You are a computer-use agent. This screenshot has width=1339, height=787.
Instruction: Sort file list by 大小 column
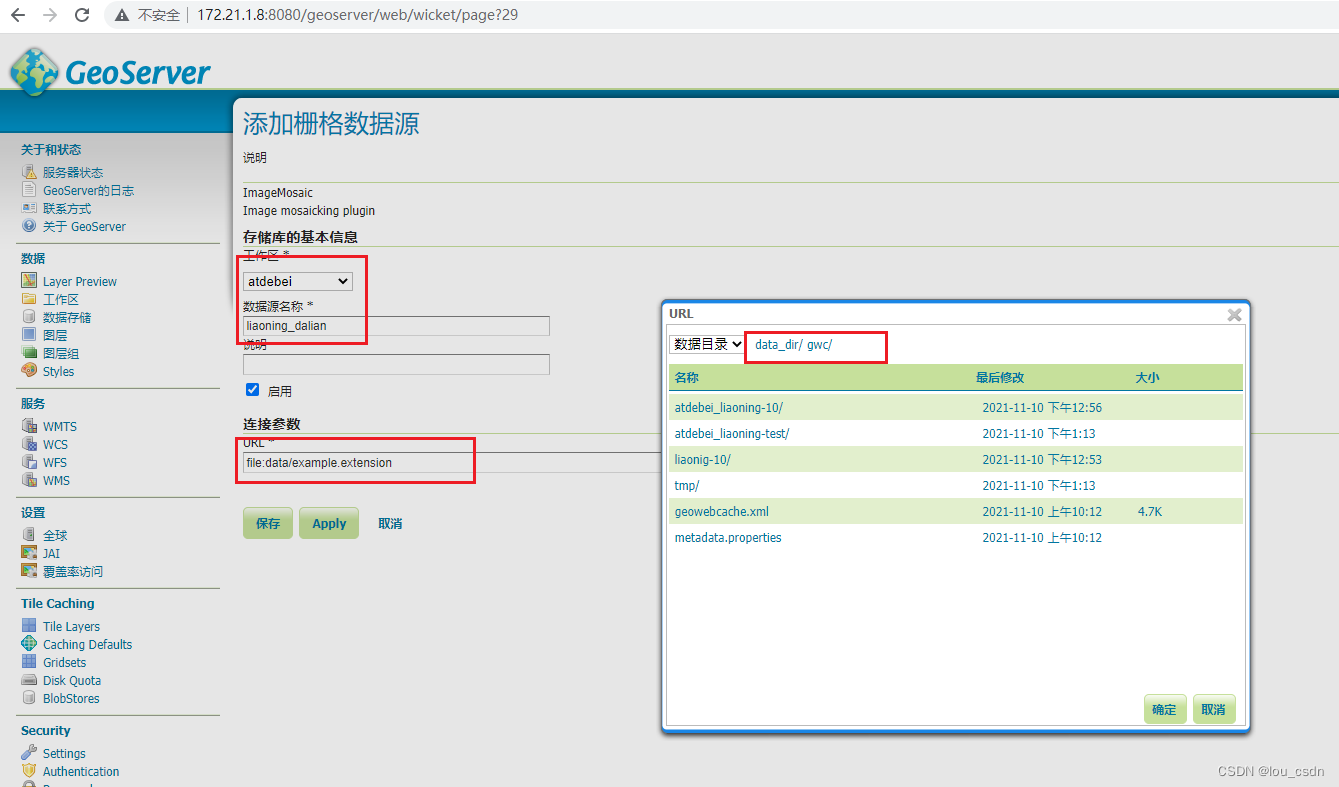1147,378
